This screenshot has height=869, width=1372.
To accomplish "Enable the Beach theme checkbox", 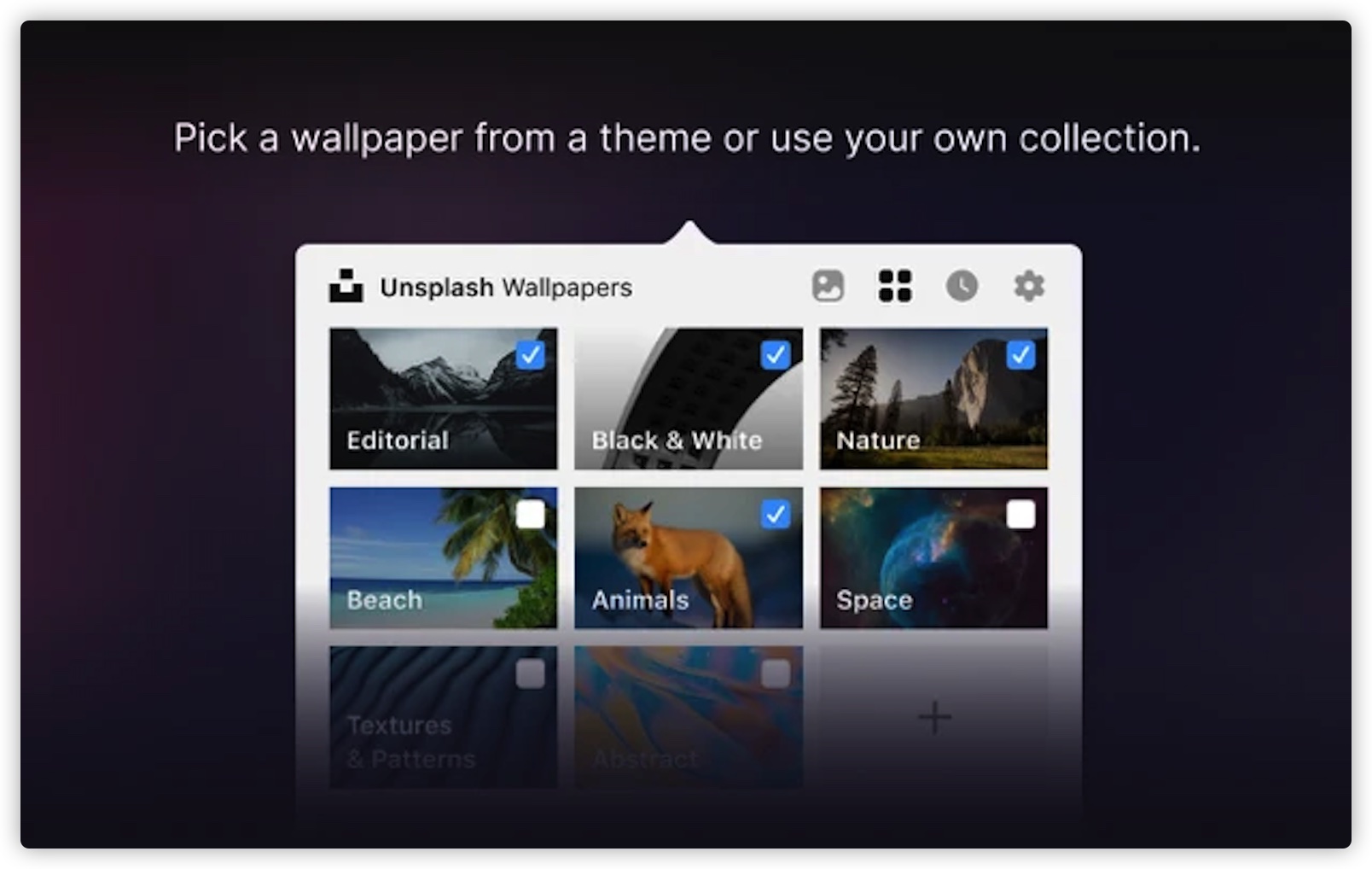I will (532, 513).
